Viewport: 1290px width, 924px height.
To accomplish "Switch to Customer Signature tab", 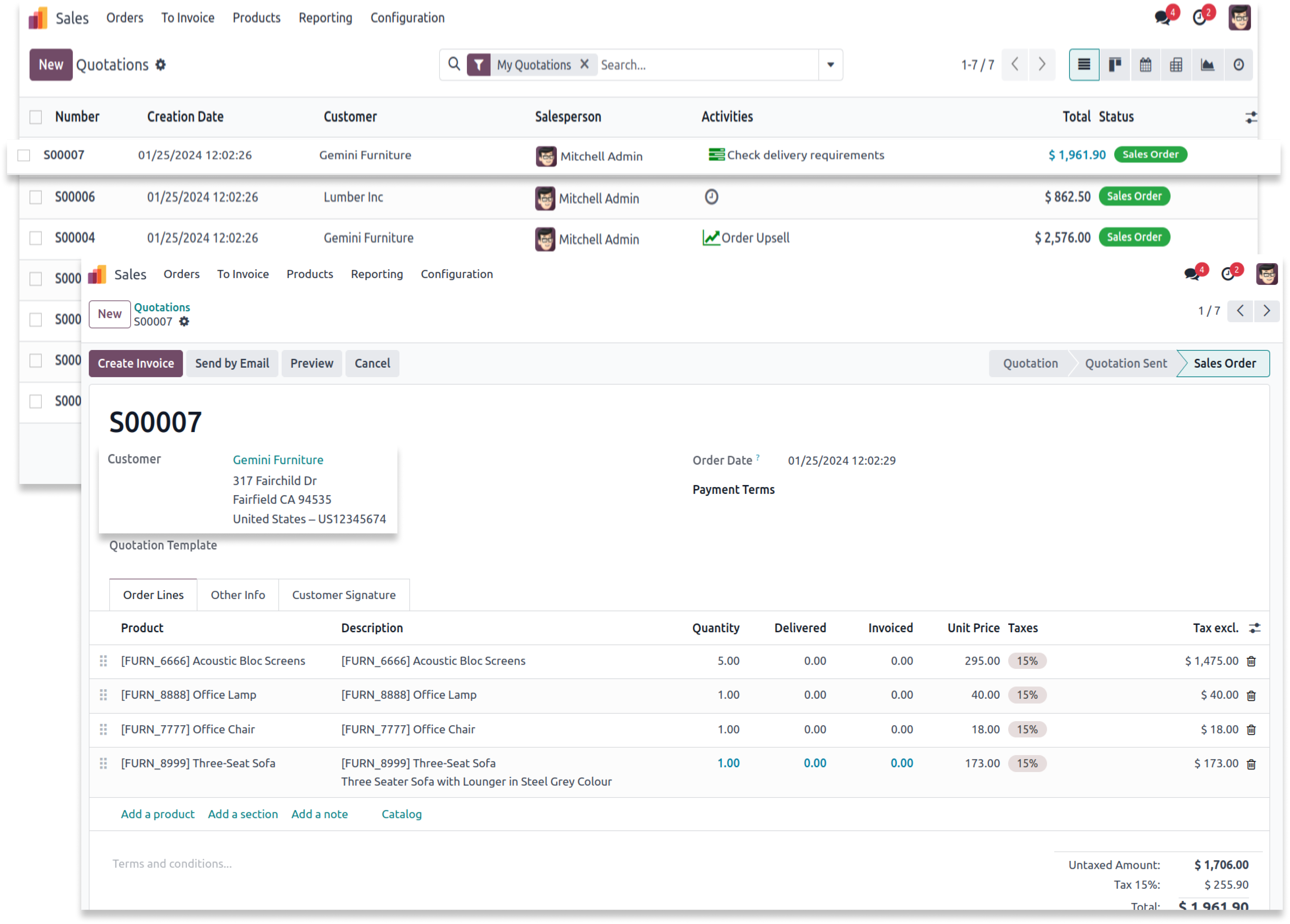I will pos(344,595).
